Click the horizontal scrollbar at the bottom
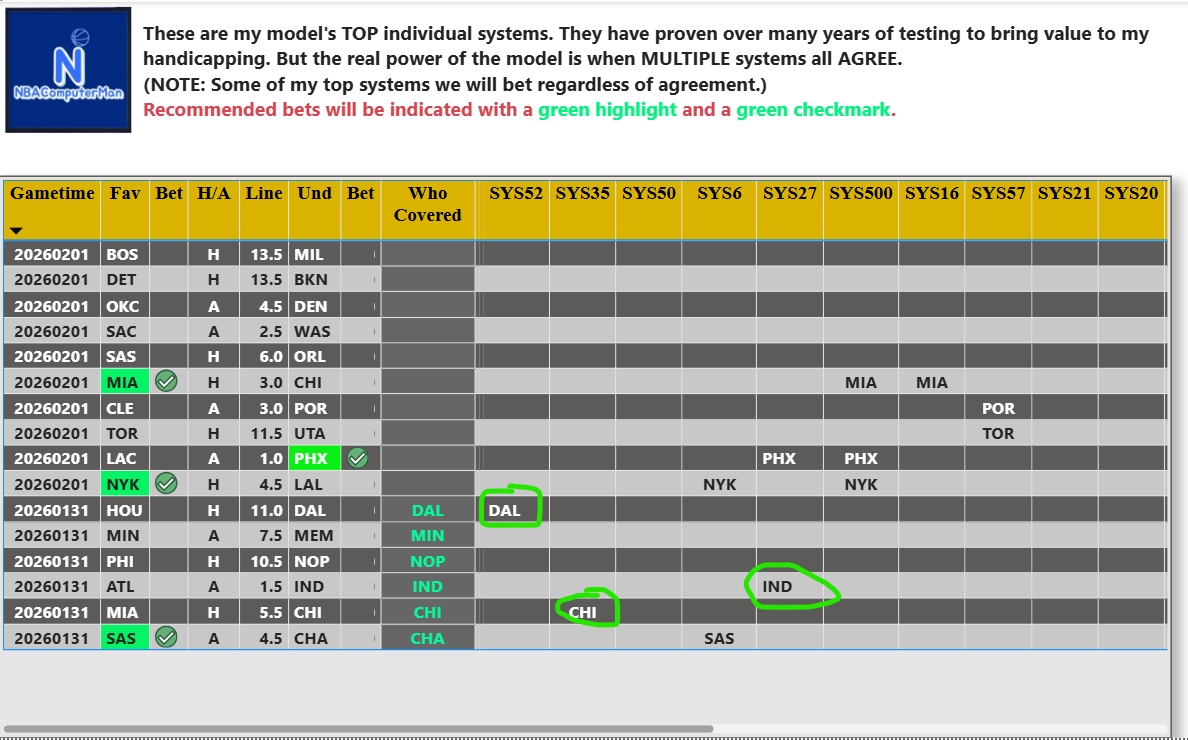 point(358,729)
